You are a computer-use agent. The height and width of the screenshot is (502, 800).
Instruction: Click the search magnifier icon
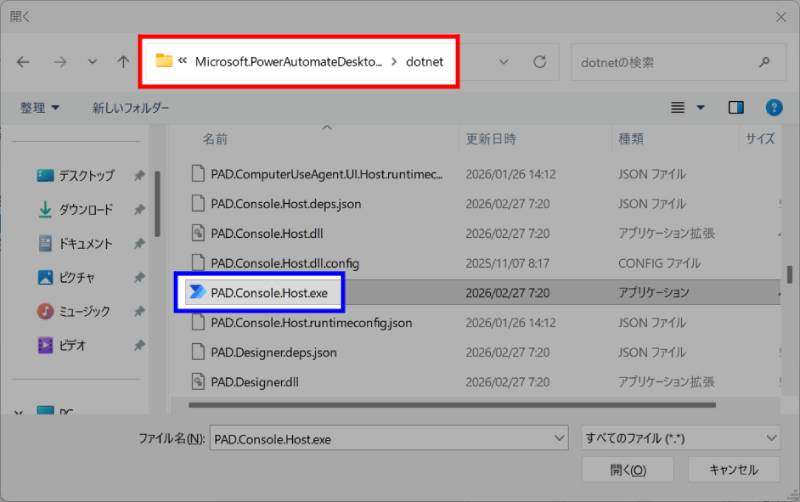[765, 62]
